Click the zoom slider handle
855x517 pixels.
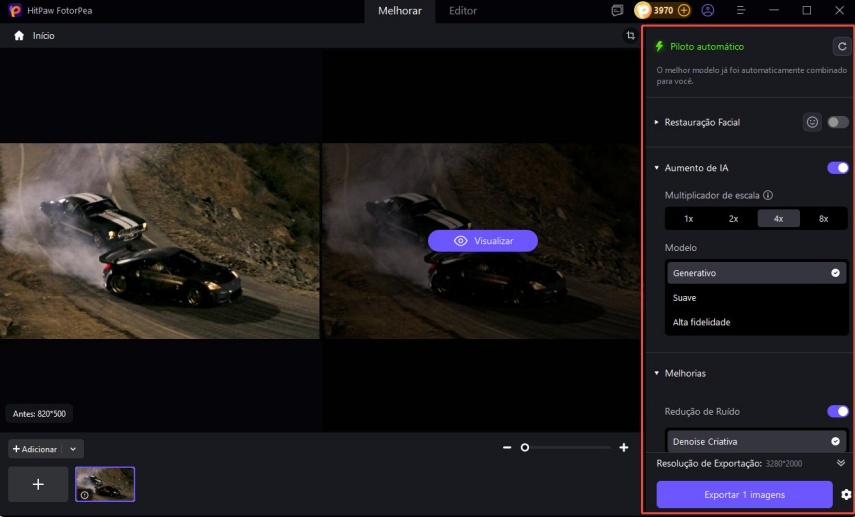pyautogui.click(x=525, y=447)
